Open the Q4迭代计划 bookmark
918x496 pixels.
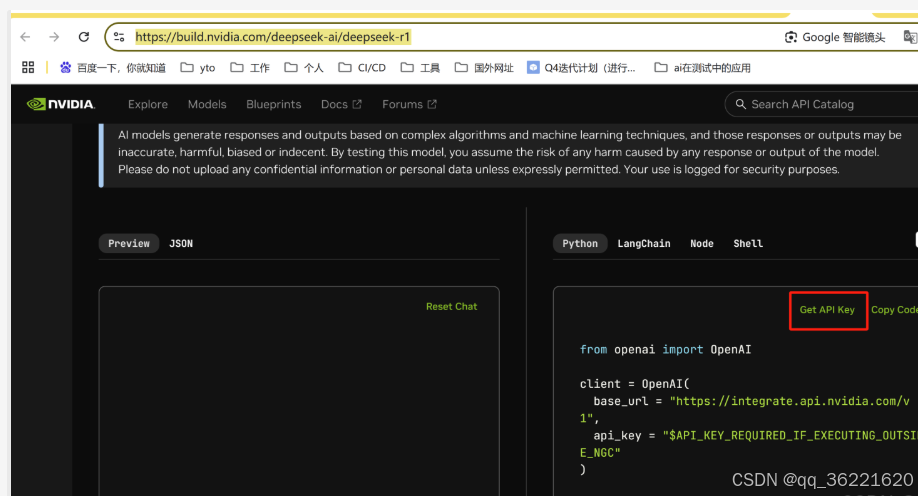pyautogui.click(x=581, y=68)
